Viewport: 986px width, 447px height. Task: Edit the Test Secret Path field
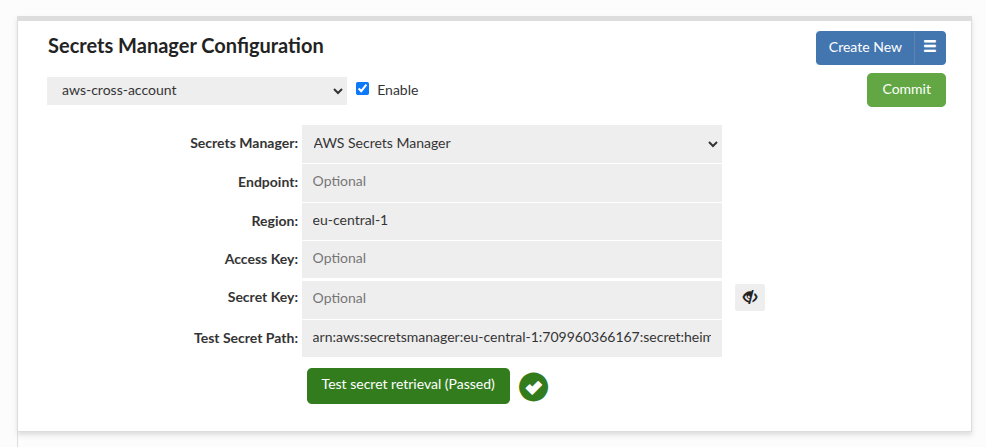tap(512, 338)
